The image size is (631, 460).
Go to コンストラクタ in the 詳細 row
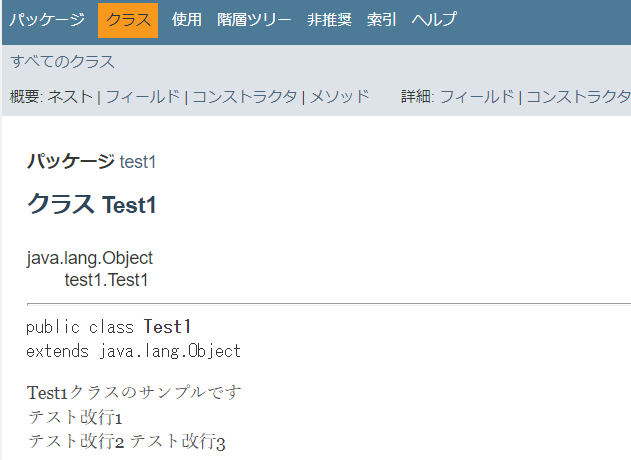[x=578, y=97]
